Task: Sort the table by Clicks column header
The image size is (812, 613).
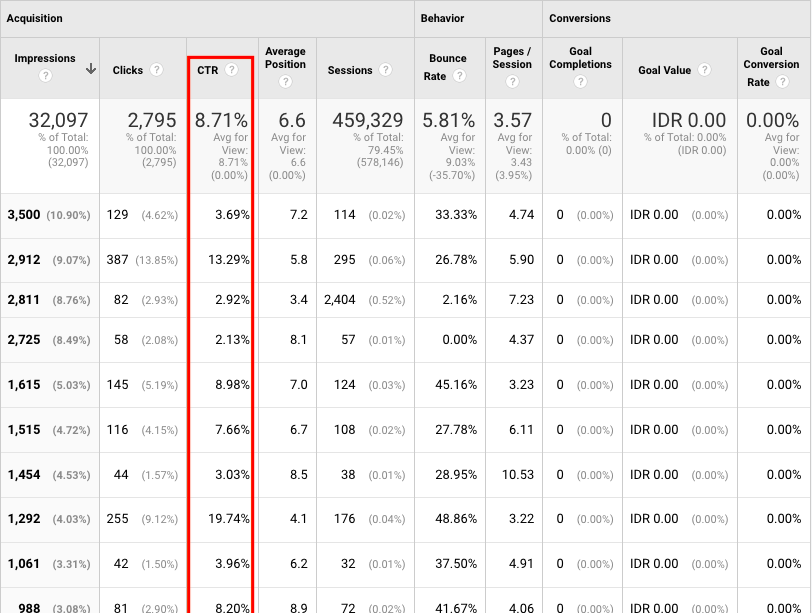Action: coord(128,71)
